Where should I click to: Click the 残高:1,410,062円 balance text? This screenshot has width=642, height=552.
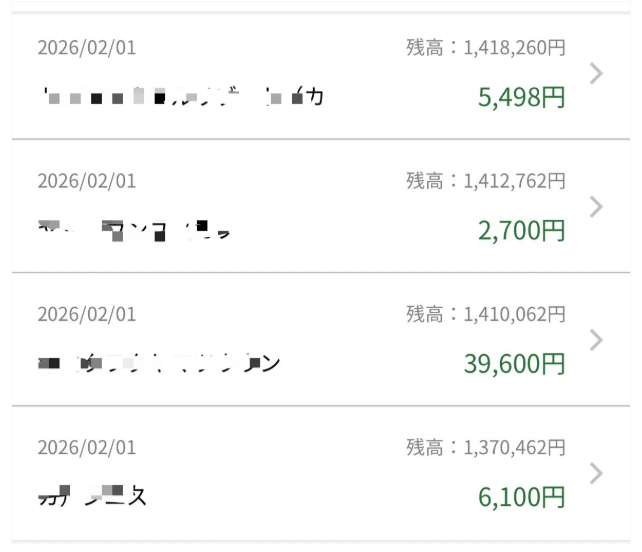[485, 314]
